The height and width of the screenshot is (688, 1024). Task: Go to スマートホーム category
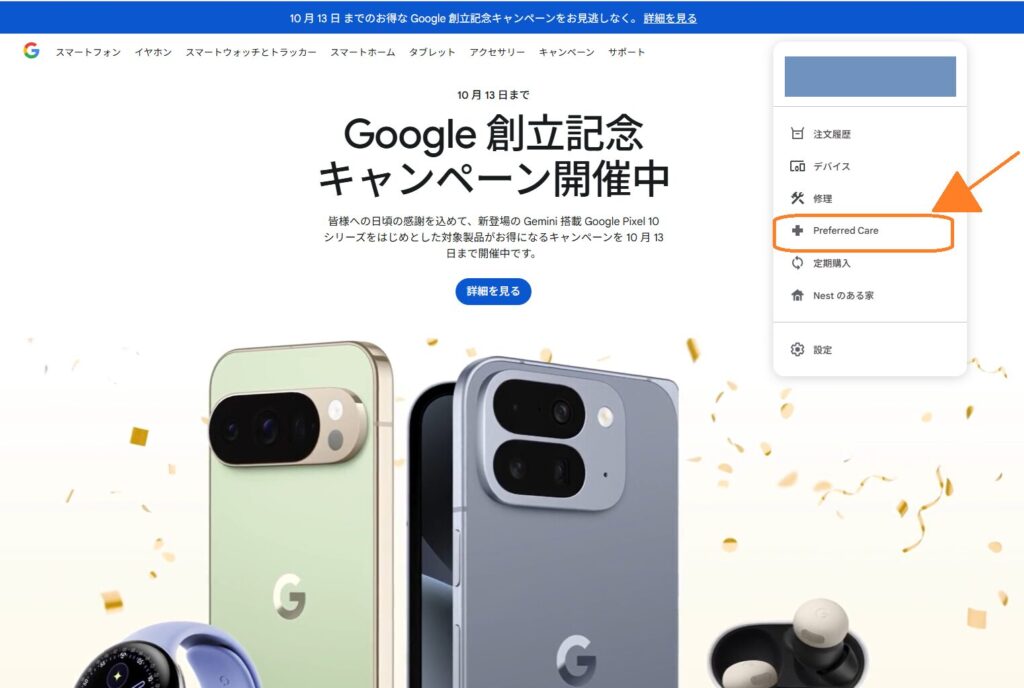click(362, 52)
